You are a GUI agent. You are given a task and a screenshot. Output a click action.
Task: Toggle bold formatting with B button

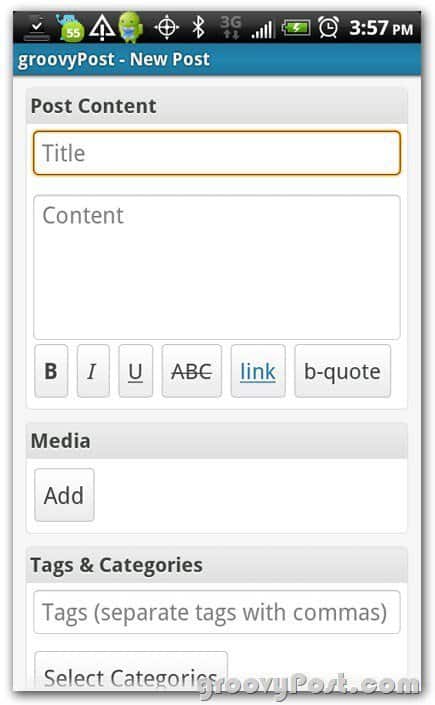pyautogui.click(x=51, y=371)
